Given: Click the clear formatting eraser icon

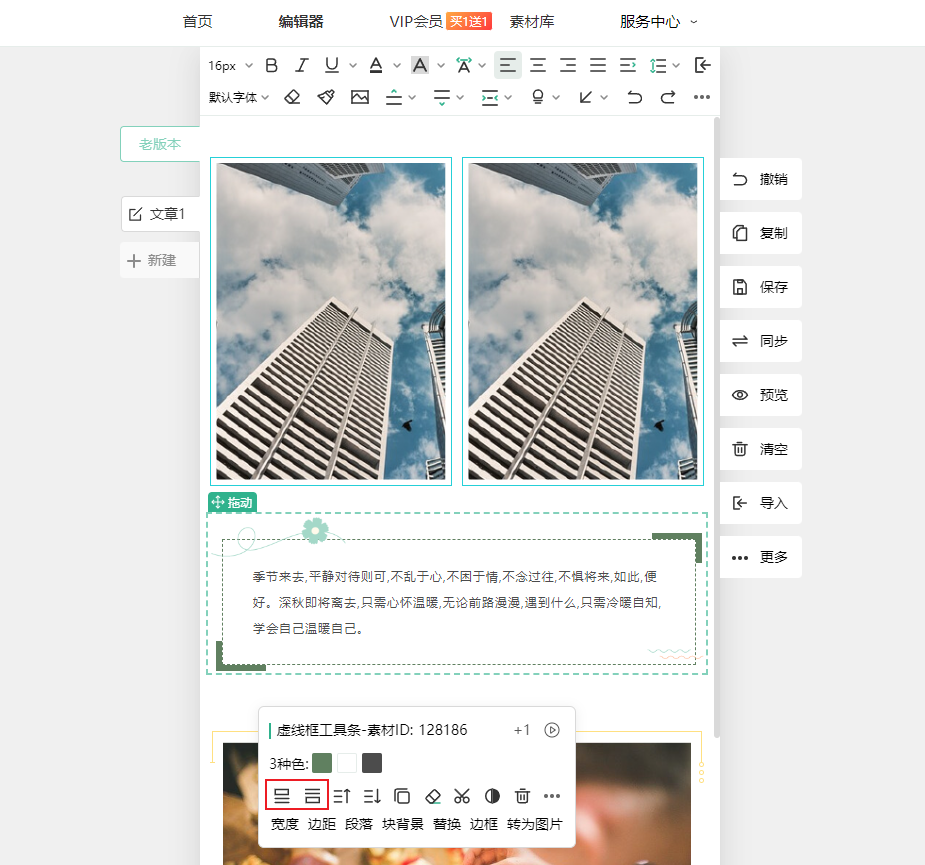Looking at the screenshot, I should click(x=292, y=97).
